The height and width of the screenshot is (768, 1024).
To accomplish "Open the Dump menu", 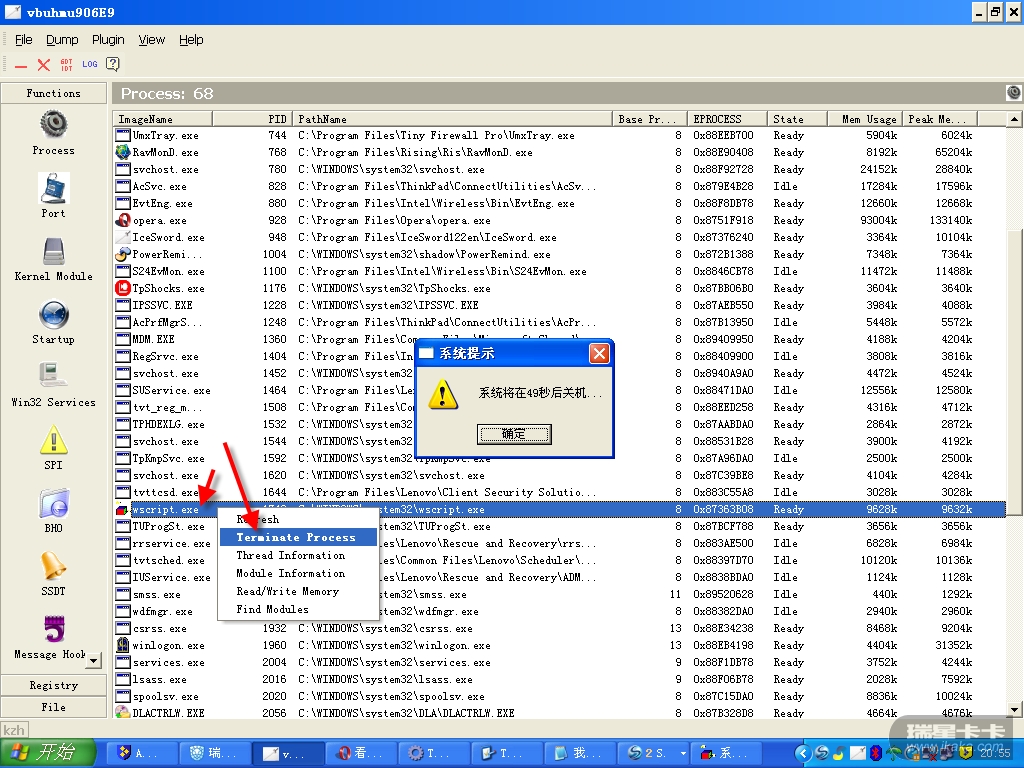I will (62, 40).
